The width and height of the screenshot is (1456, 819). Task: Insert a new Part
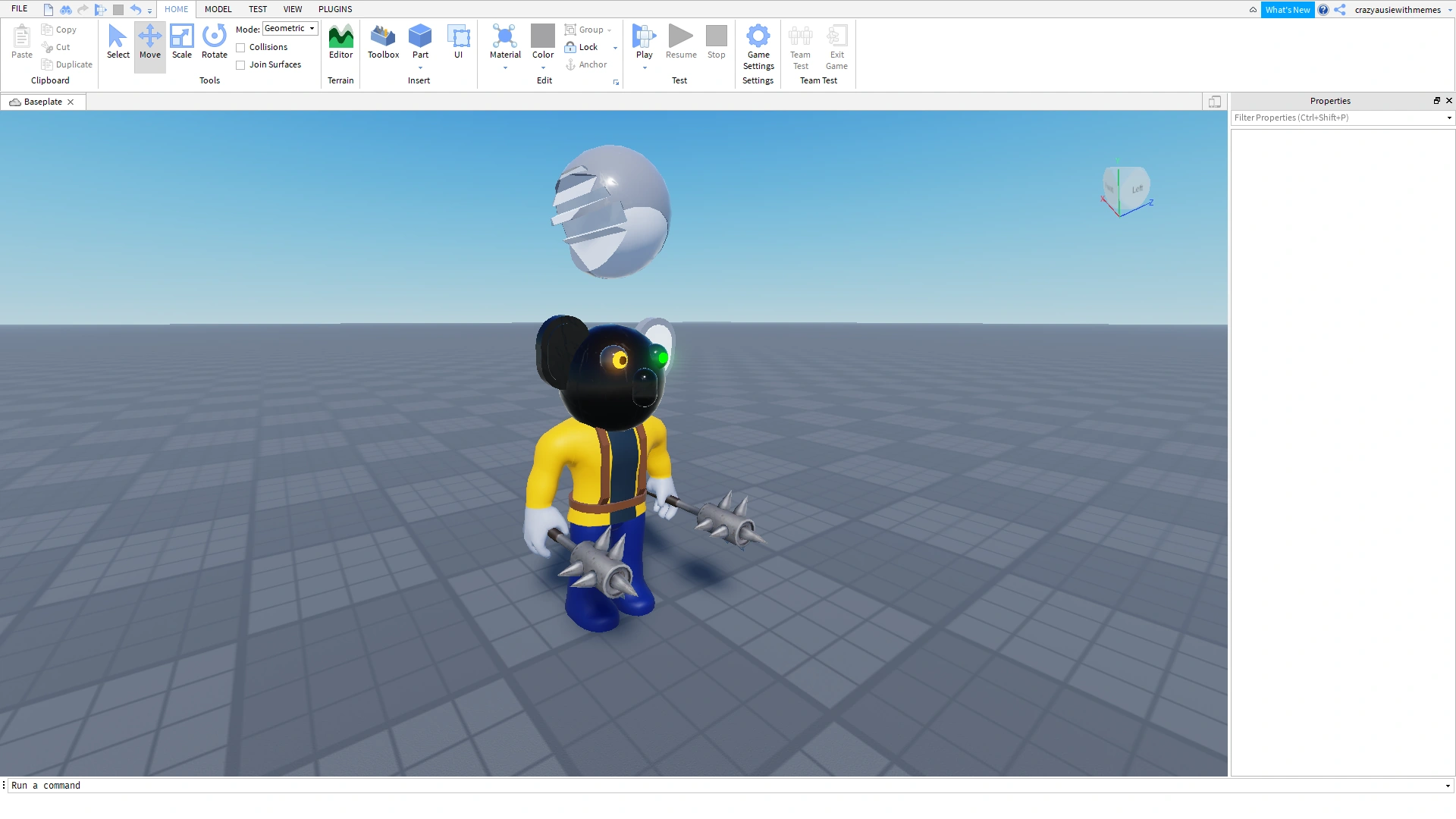coord(420,36)
